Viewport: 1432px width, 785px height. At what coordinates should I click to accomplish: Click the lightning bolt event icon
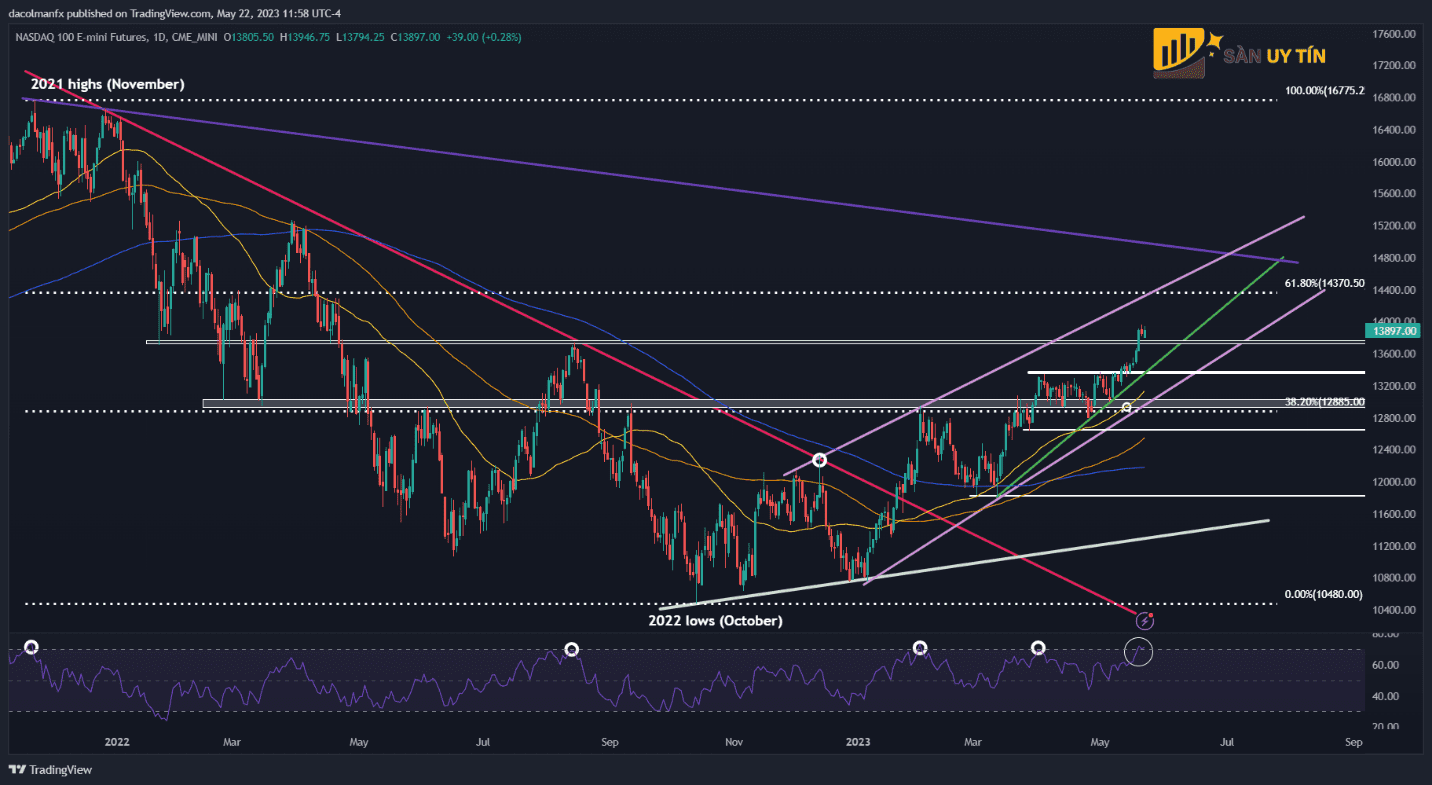point(1145,621)
